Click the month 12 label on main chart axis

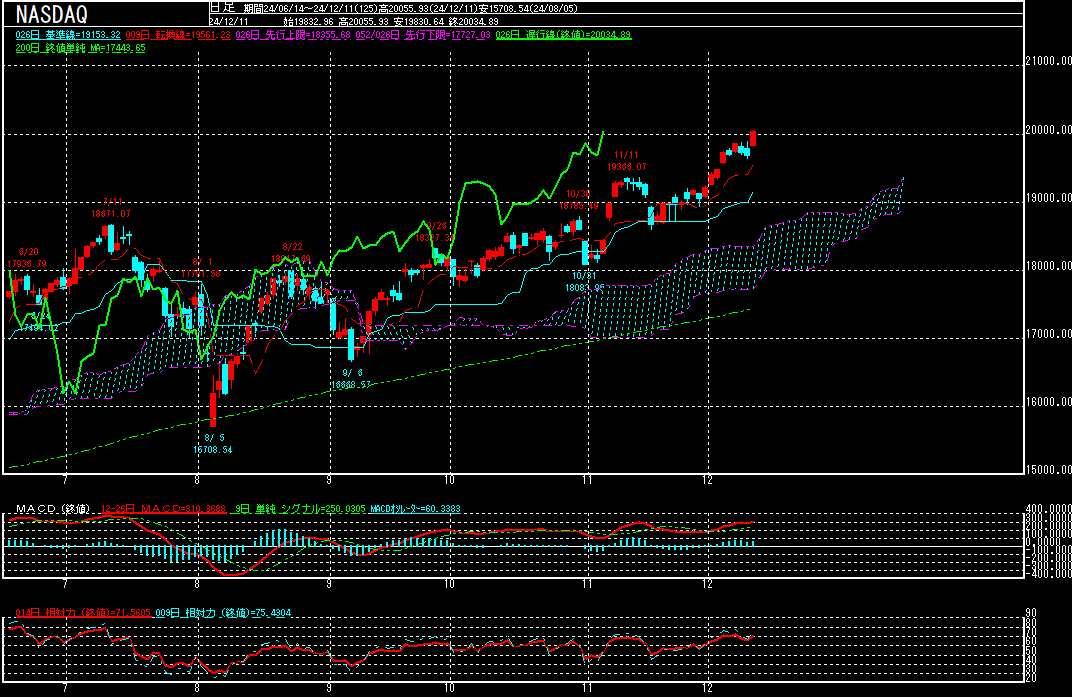click(x=707, y=480)
